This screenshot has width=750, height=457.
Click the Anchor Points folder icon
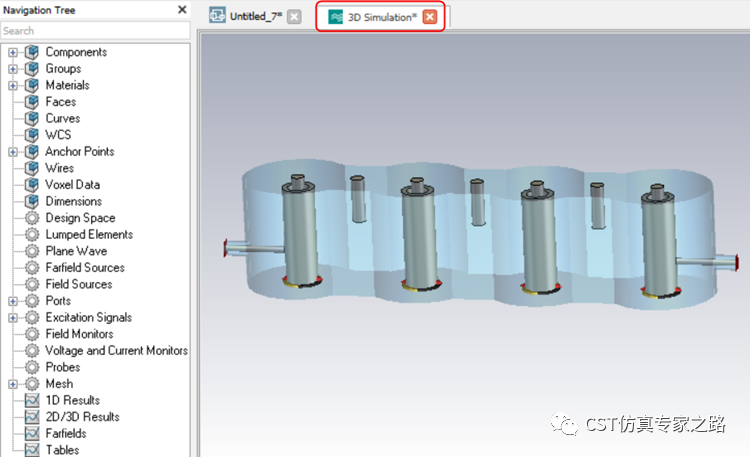click(32, 152)
